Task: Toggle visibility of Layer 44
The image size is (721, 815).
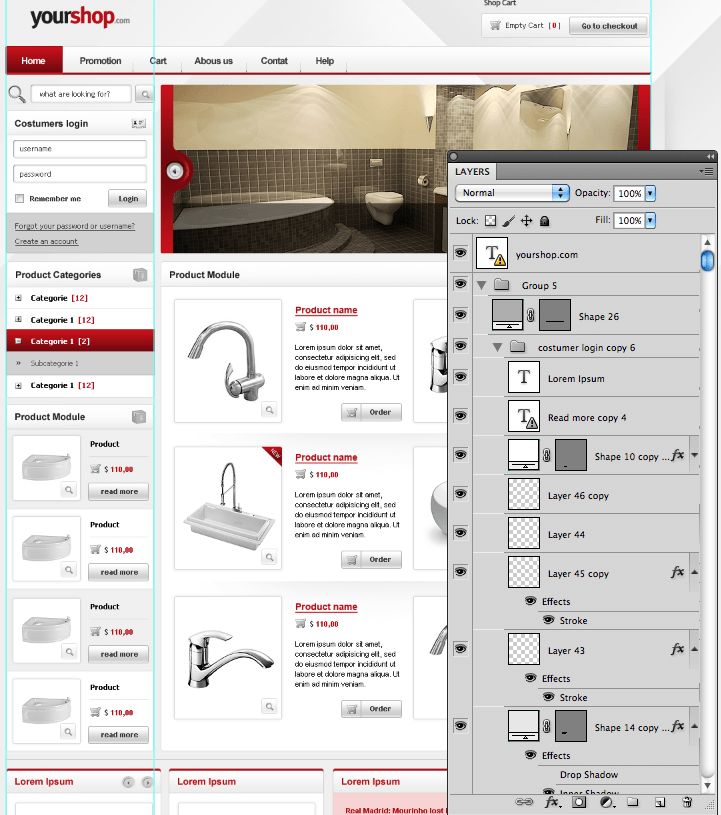Action: (460, 533)
